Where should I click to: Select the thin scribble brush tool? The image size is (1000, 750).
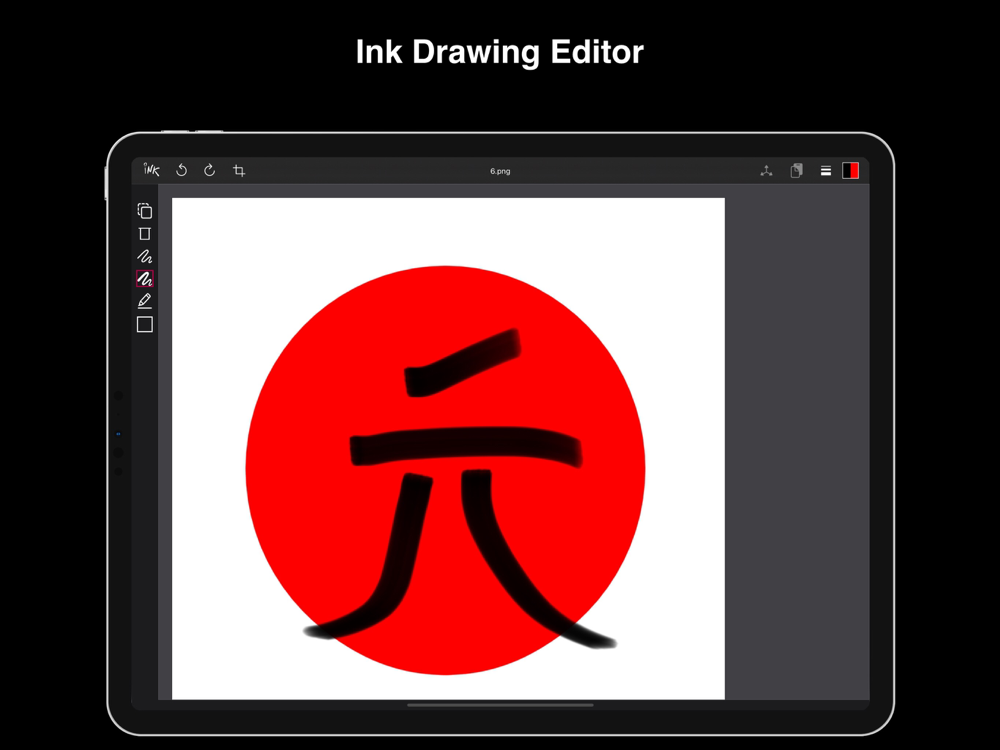click(x=145, y=256)
